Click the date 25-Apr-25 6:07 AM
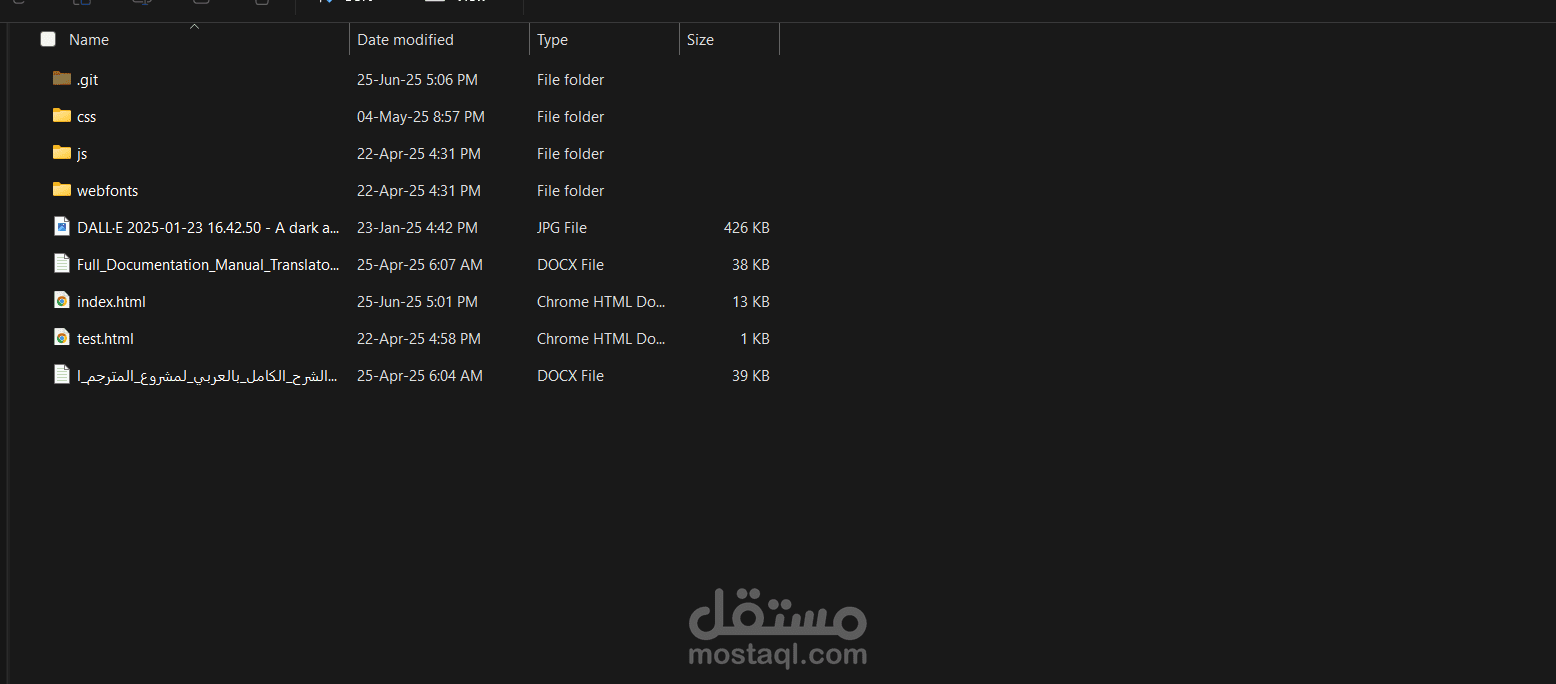 click(420, 265)
